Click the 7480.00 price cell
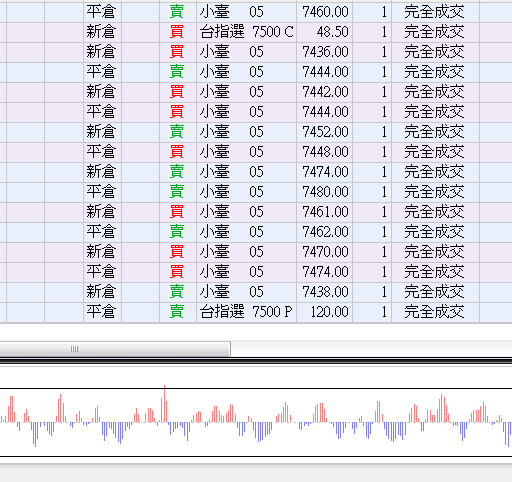This screenshot has width=512, height=482. pyautogui.click(x=325, y=192)
